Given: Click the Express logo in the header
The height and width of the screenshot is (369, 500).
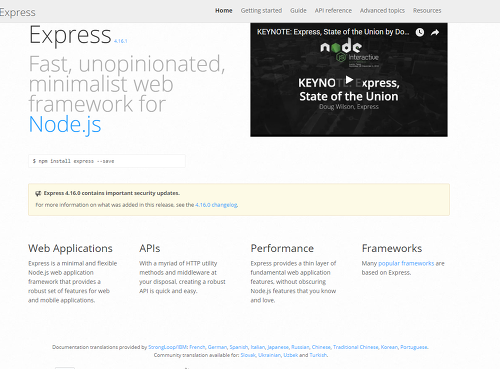Looking at the screenshot, I should point(17,12).
